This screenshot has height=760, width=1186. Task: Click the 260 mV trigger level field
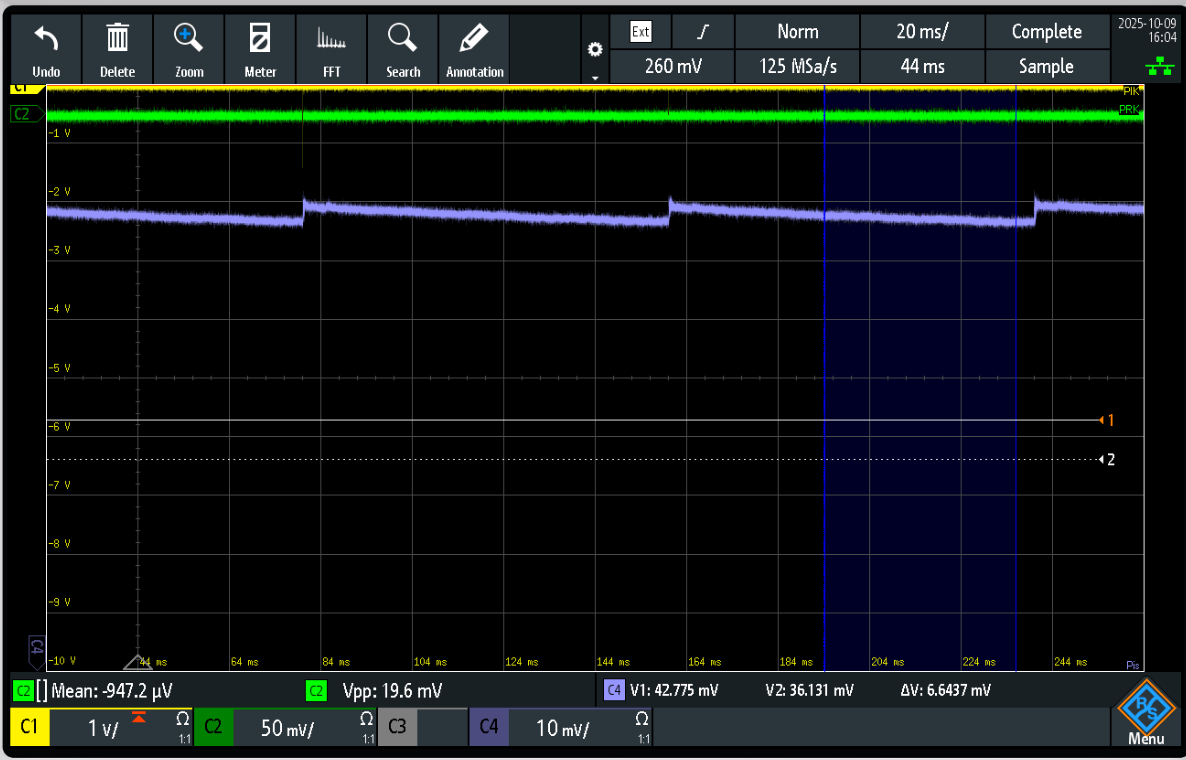672,67
